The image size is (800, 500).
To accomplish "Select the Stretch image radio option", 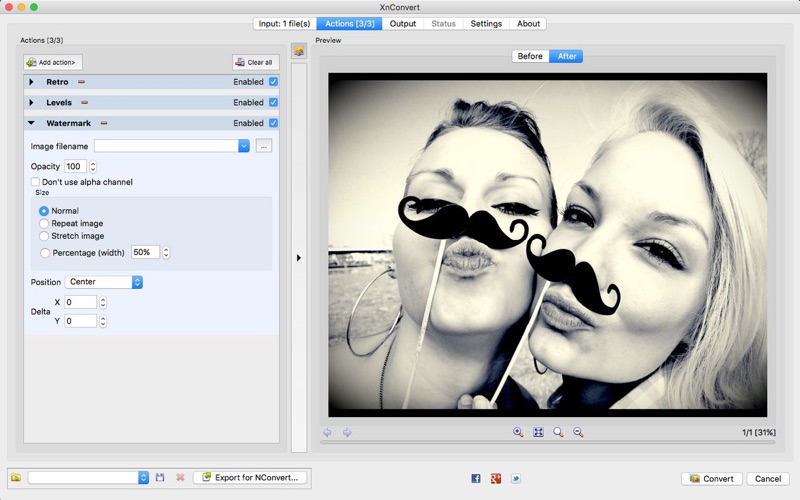I will (x=44, y=236).
